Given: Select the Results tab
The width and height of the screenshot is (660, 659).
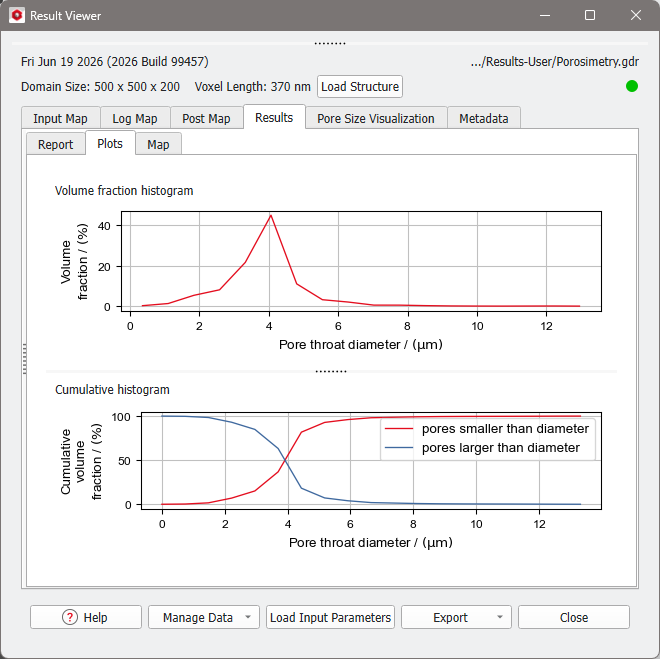Looking at the screenshot, I should coord(274,117).
